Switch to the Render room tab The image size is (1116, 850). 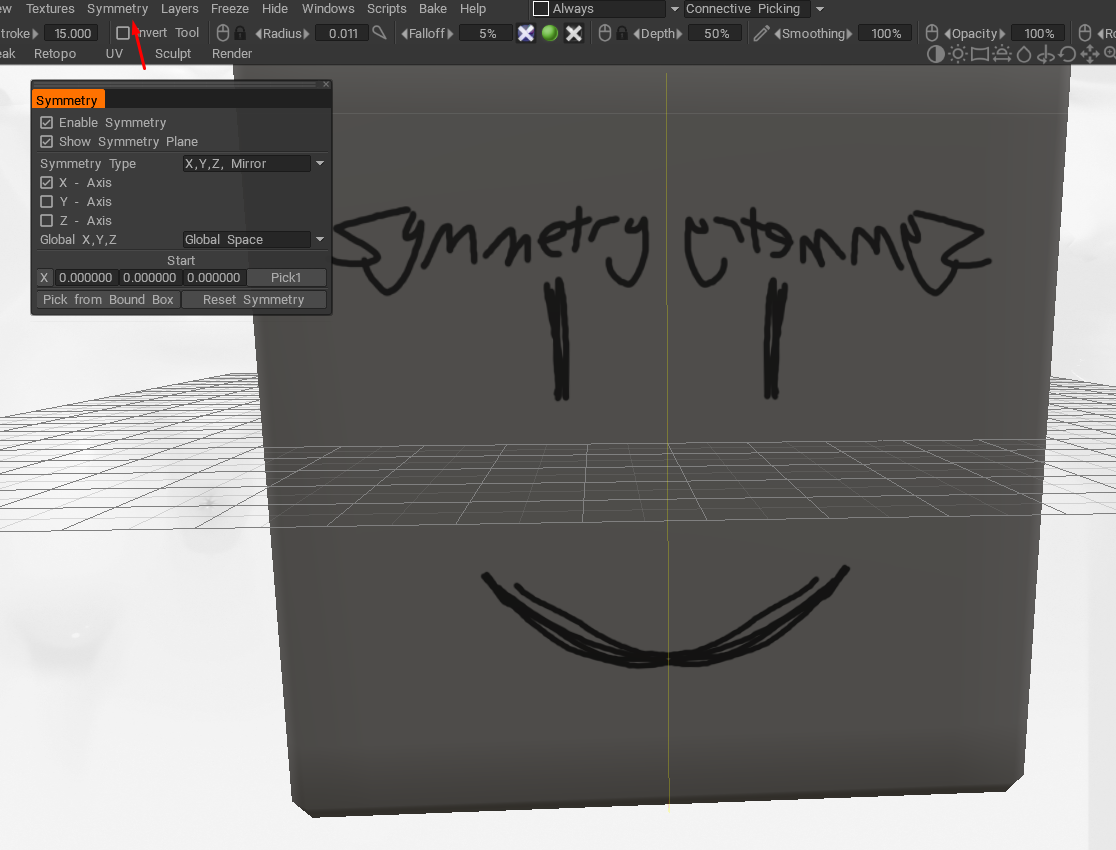click(232, 53)
